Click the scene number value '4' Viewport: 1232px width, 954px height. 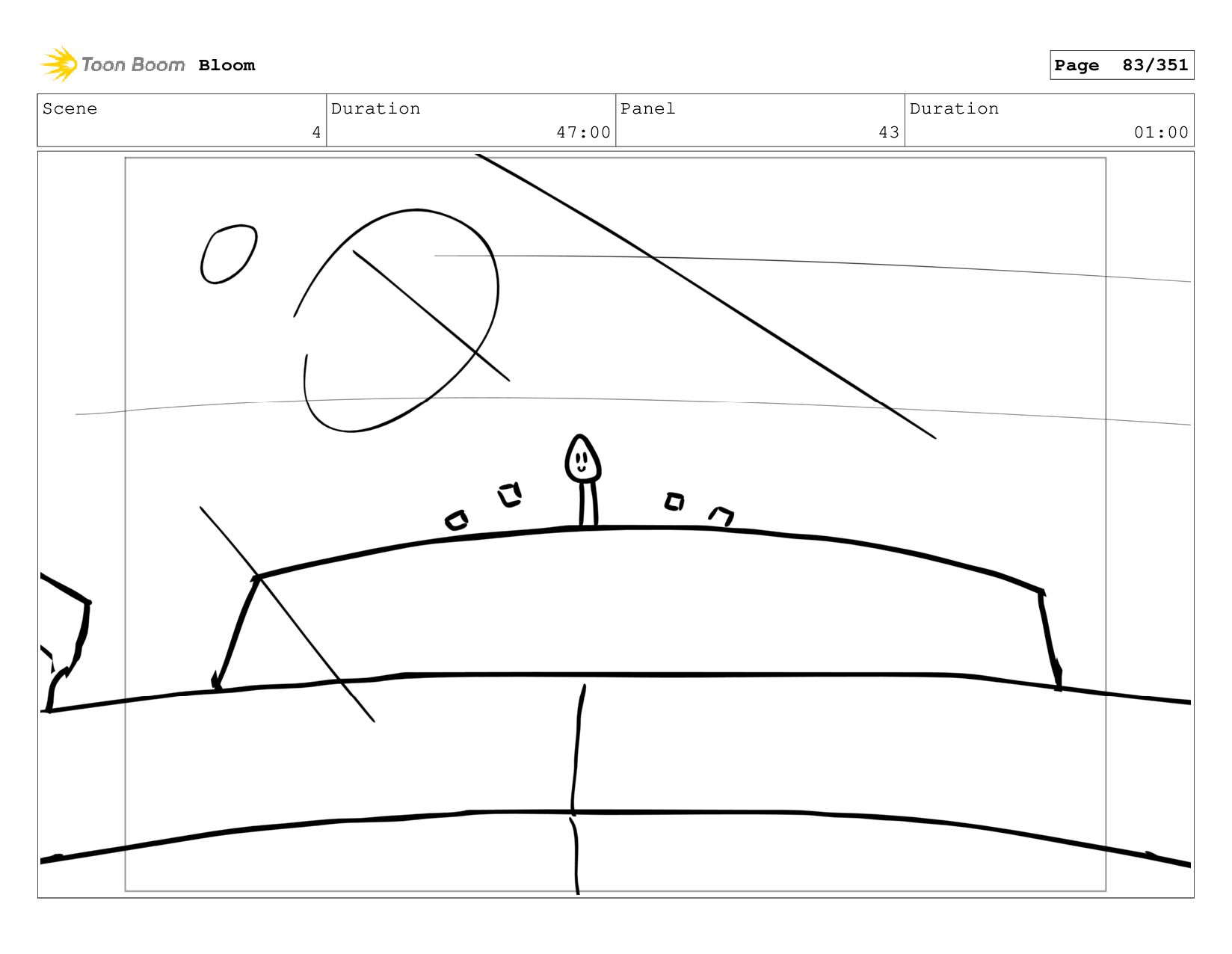tap(316, 132)
